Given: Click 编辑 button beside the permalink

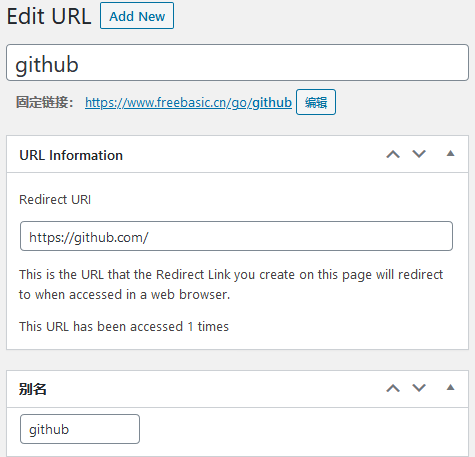Looking at the screenshot, I should click(x=316, y=102).
